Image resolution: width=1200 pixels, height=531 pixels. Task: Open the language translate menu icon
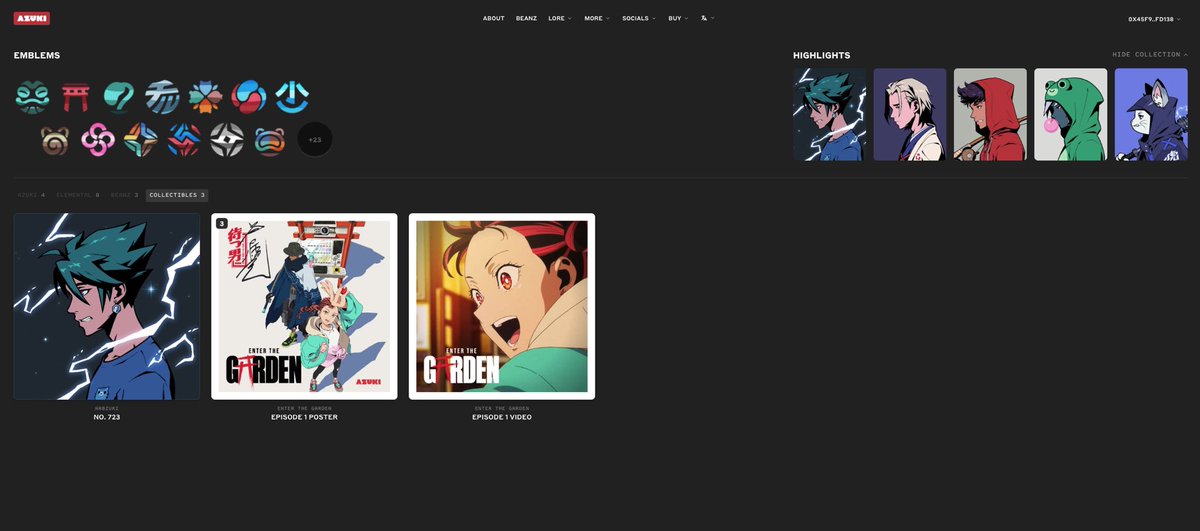[707, 18]
